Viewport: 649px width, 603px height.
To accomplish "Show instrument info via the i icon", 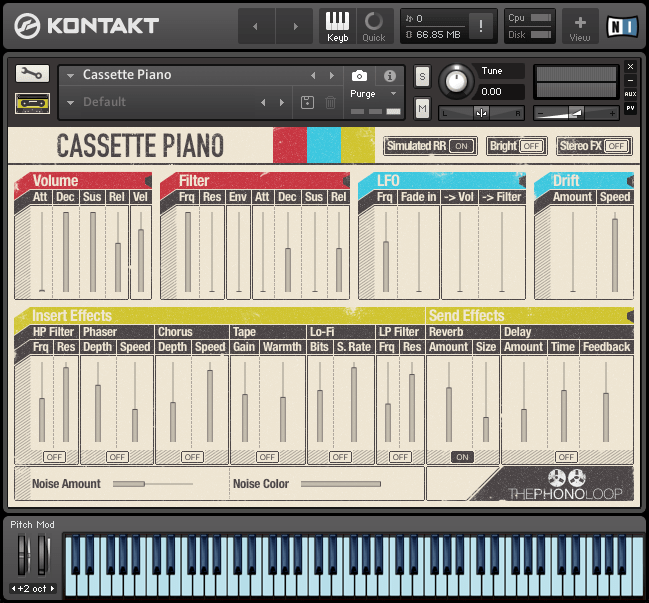I will 389,76.
